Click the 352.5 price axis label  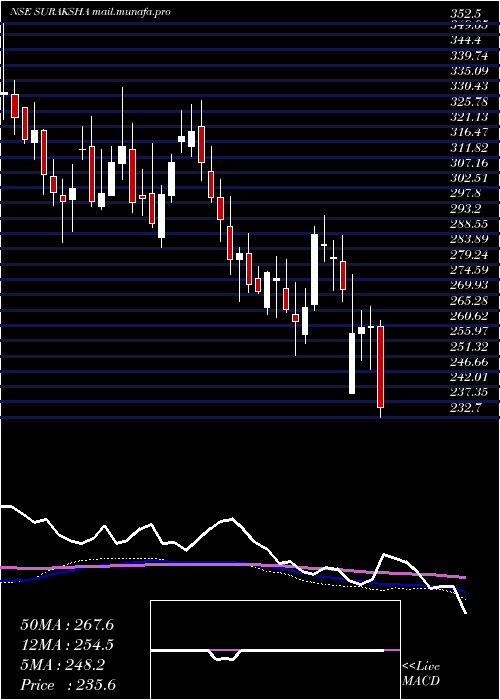467,14
